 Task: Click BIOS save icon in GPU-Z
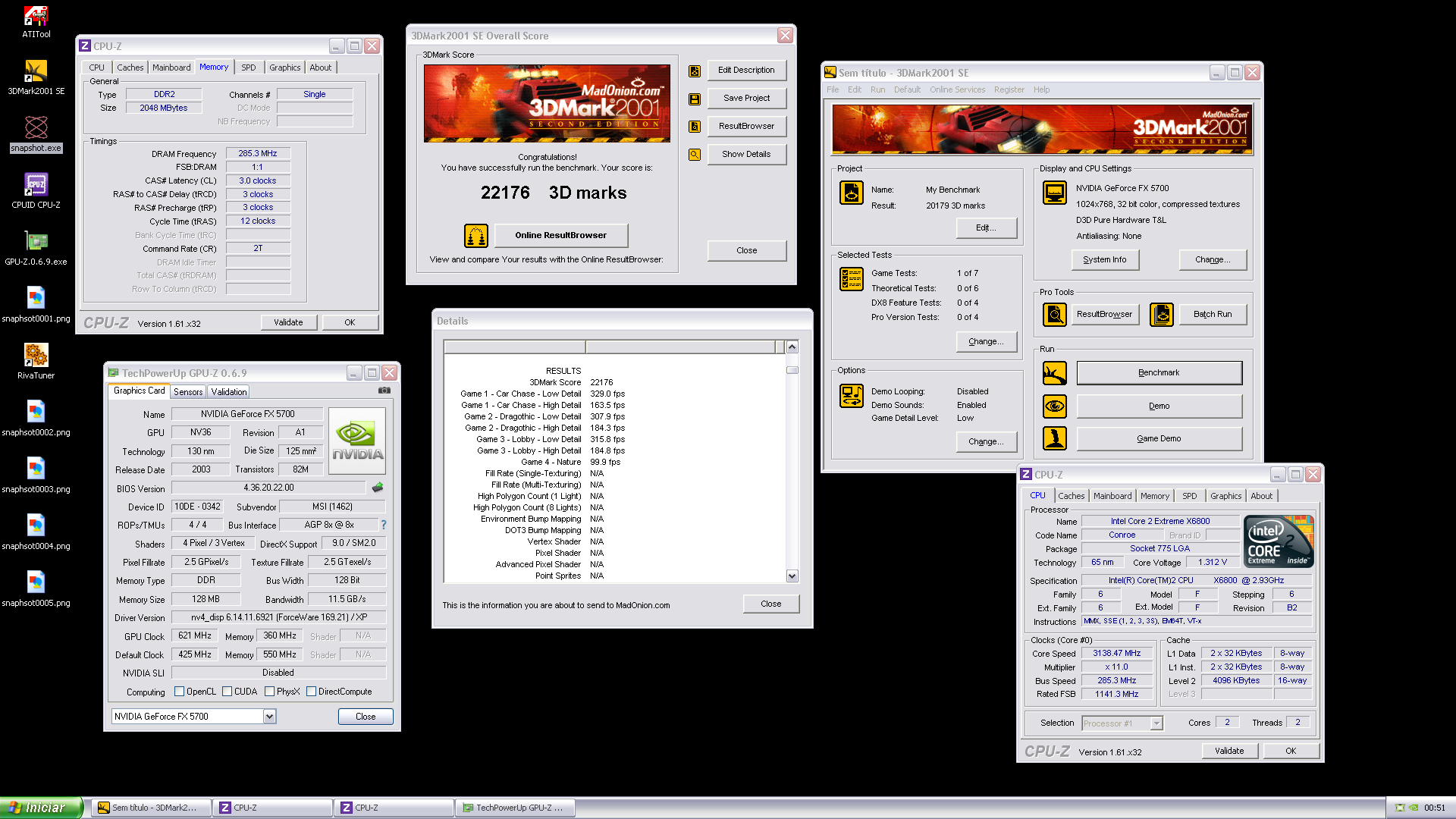378,488
